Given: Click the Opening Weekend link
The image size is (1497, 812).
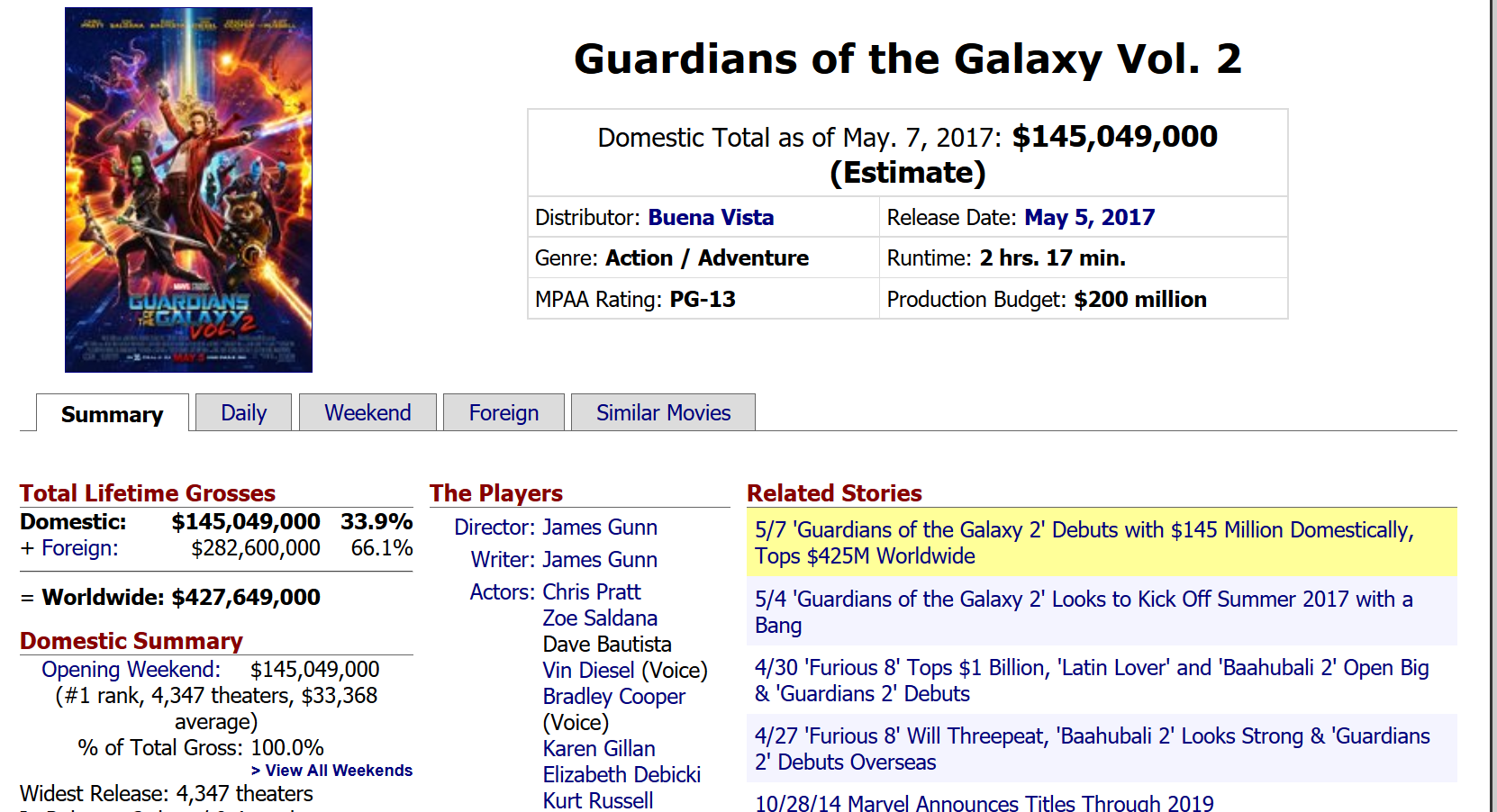Looking at the screenshot, I should [131, 670].
